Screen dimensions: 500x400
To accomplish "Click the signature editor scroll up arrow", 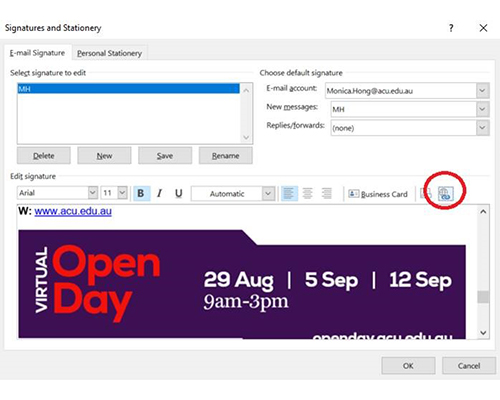I will (x=483, y=212).
